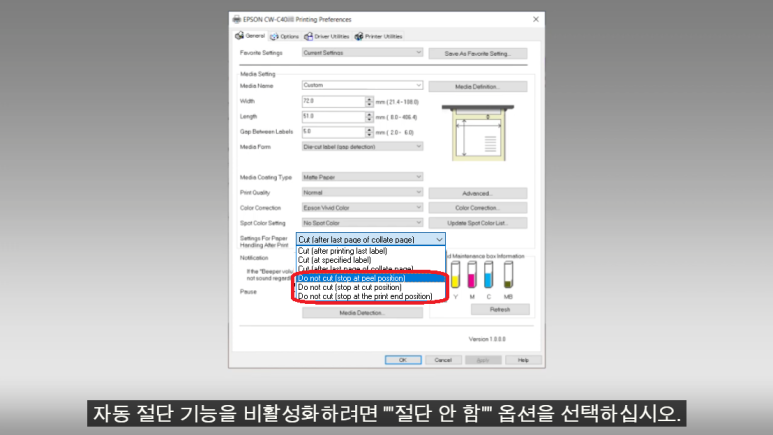Screen dimensions: 773x435
Task: Open the Driver Utilities tab
Action: click(x=327, y=36)
